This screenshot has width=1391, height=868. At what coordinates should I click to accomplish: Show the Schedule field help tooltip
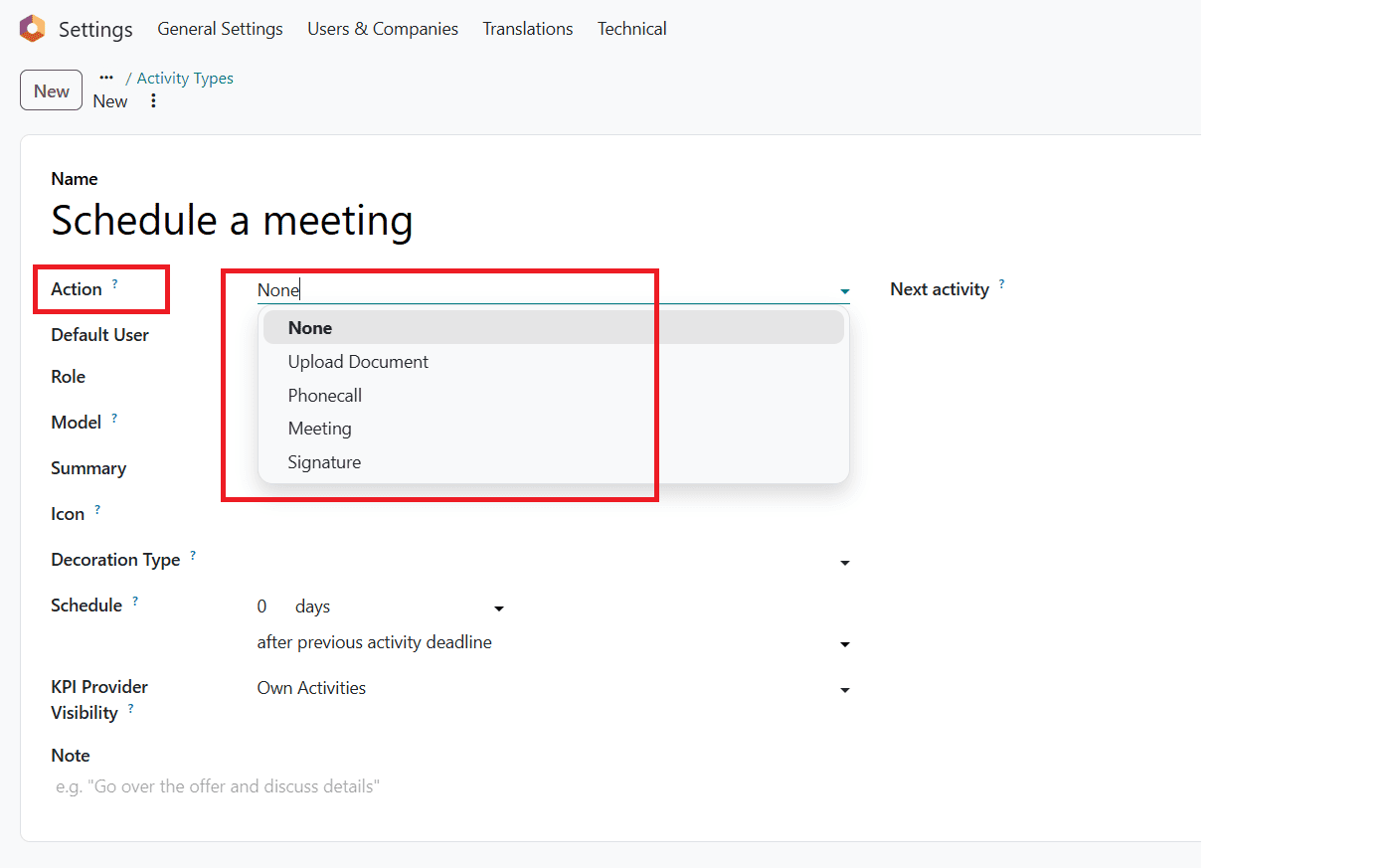click(x=135, y=601)
